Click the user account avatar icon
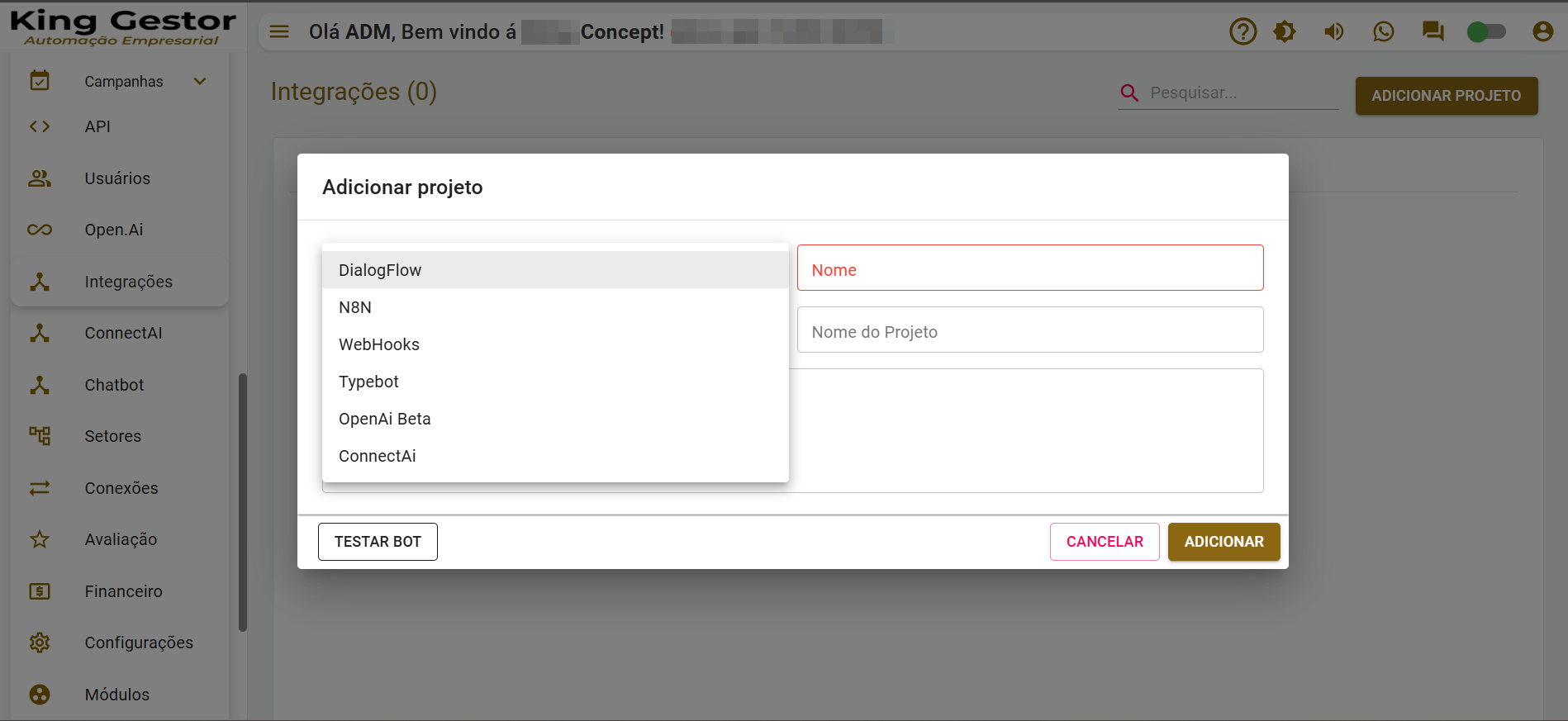This screenshot has height=721, width=1568. point(1542,32)
